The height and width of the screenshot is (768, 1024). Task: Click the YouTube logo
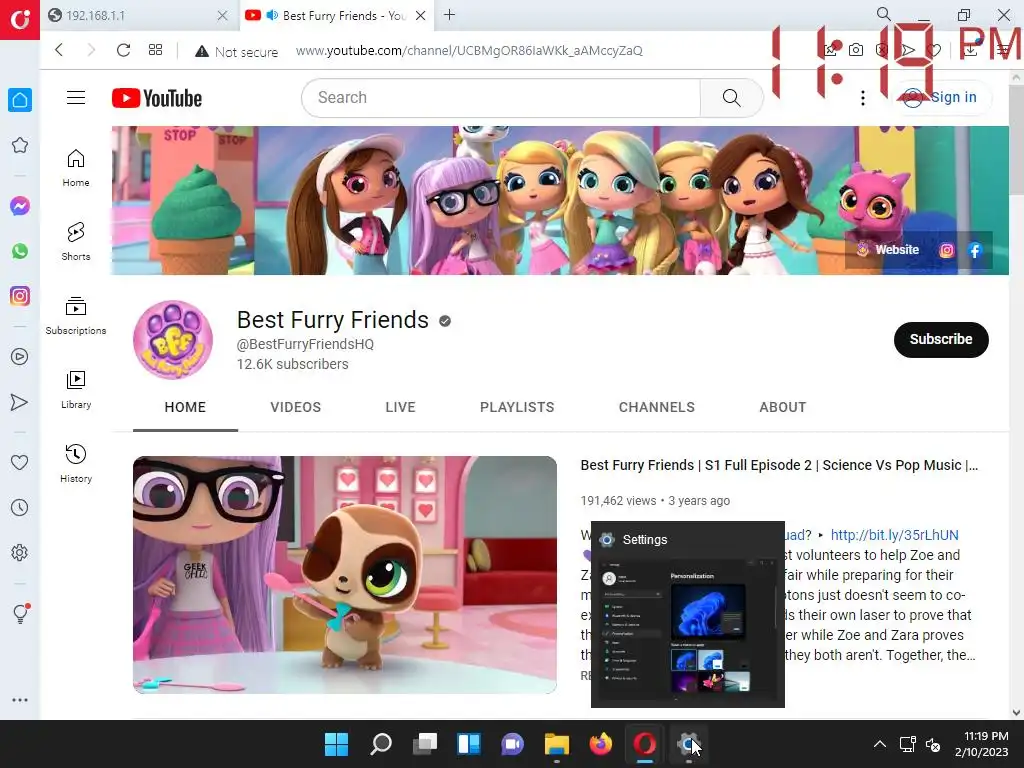coord(157,98)
